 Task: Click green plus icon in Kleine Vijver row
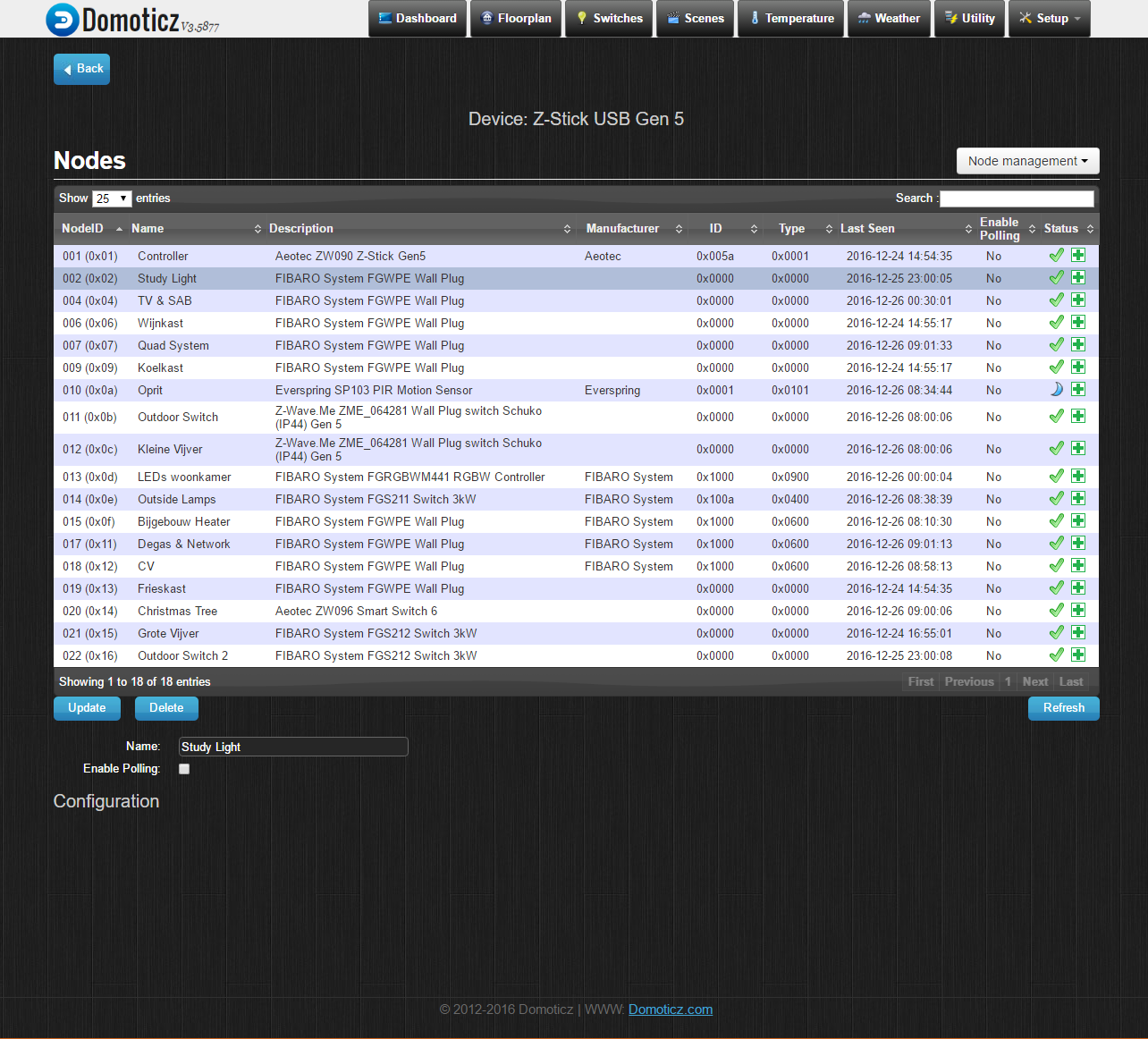pos(1078,448)
